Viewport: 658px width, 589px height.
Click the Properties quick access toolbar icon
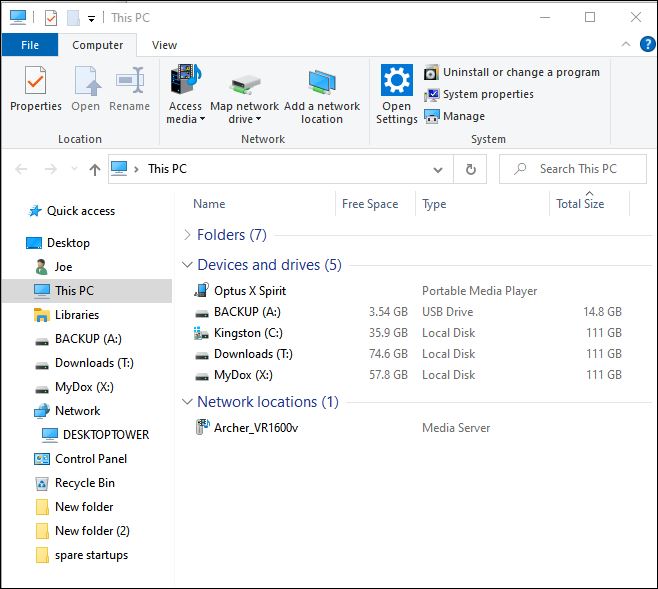(51, 18)
